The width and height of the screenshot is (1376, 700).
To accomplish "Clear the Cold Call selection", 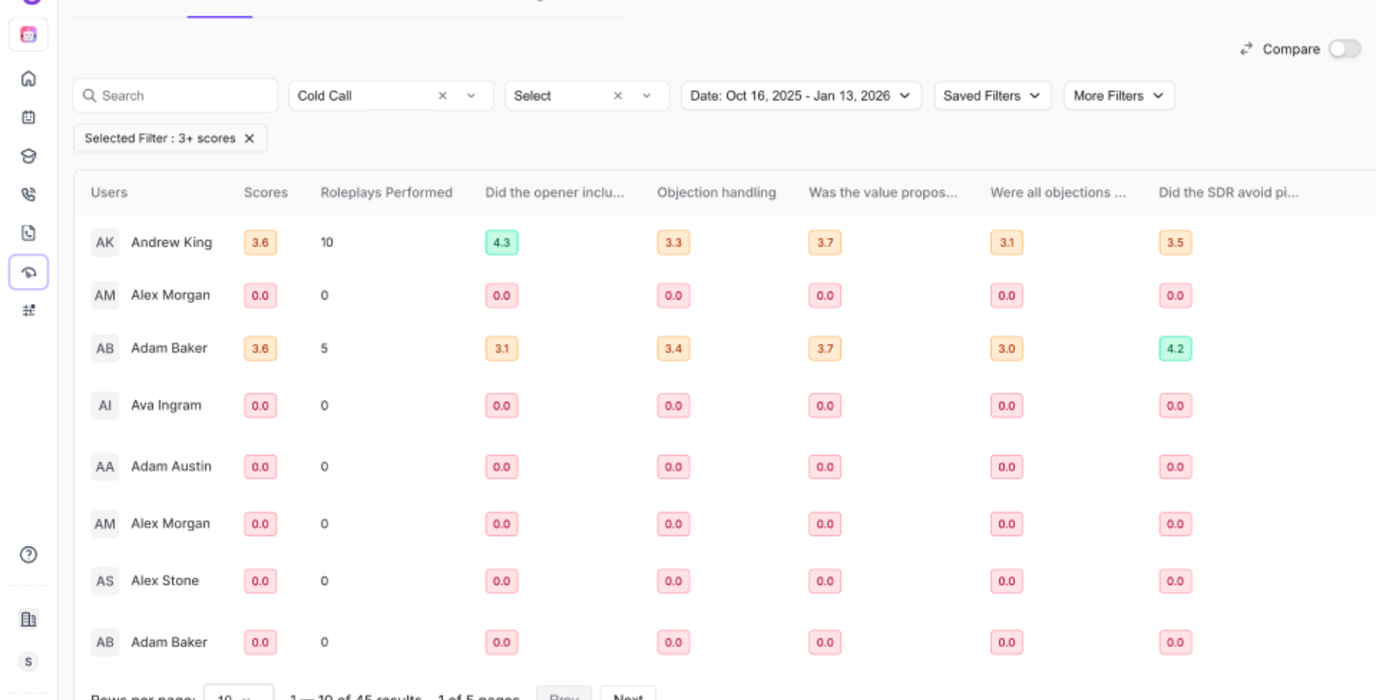I will pos(442,96).
